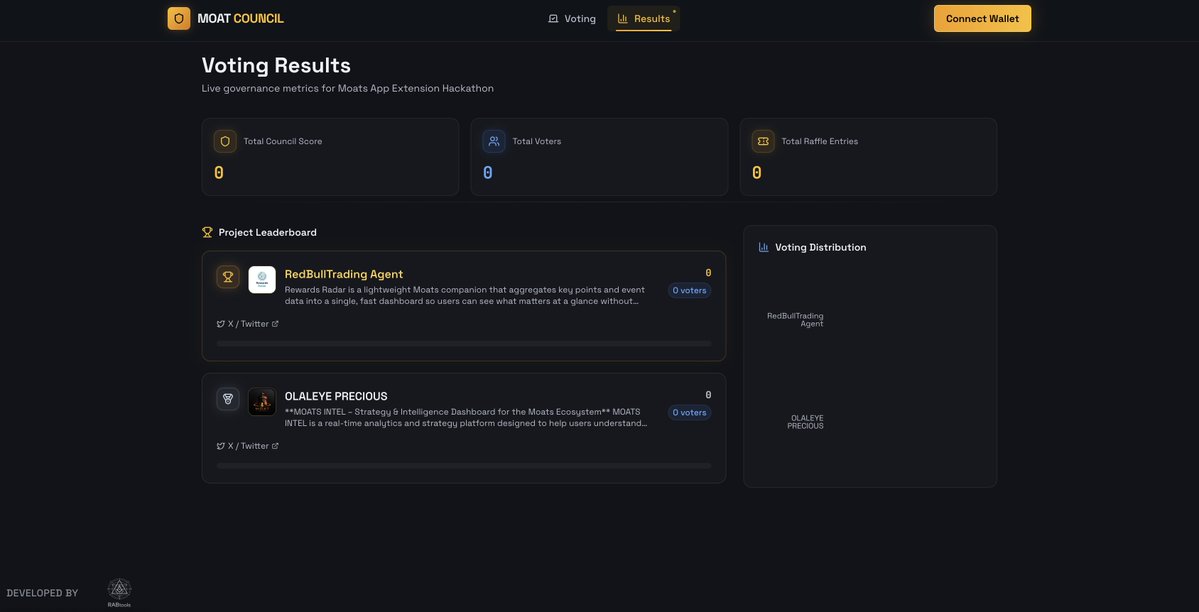Open the RedBullTrading Agent project thumbnail

262,279
